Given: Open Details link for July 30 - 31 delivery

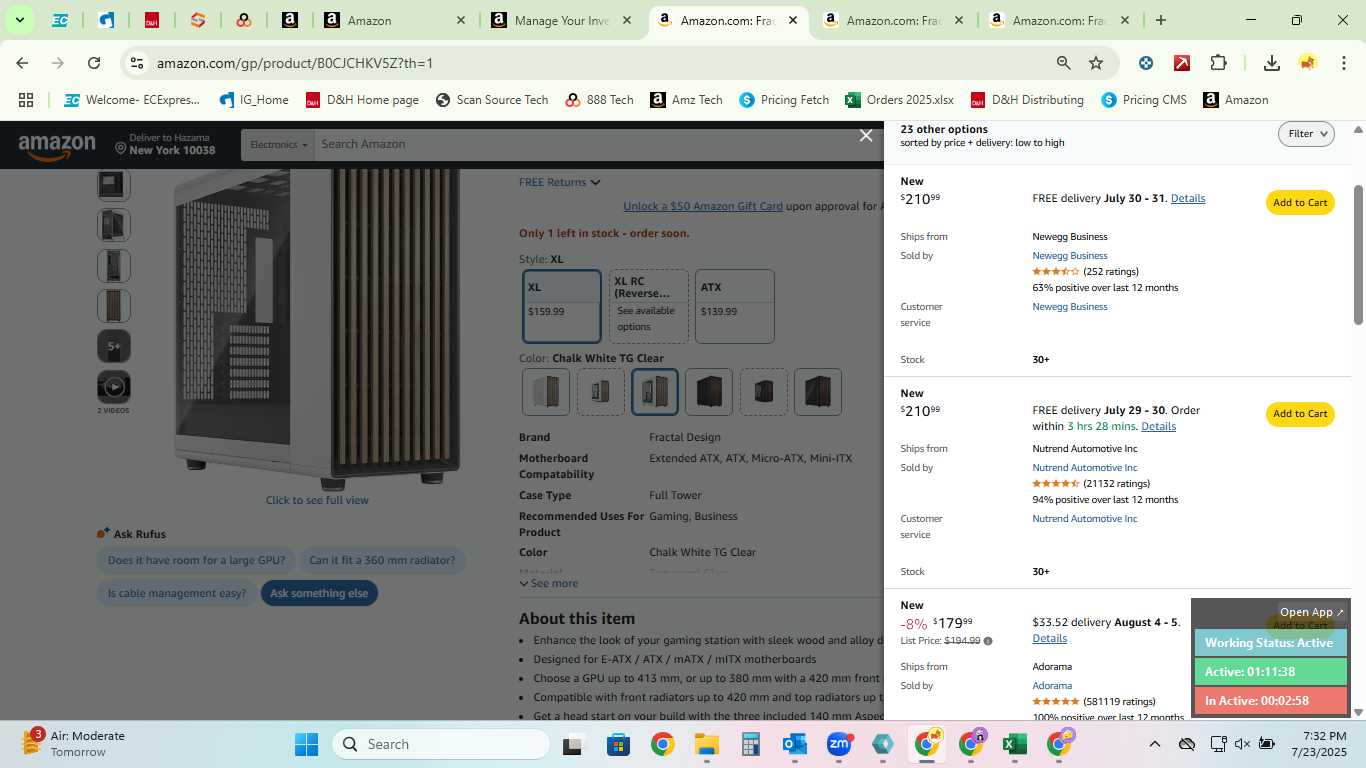Looking at the screenshot, I should [x=1187, y=198].
